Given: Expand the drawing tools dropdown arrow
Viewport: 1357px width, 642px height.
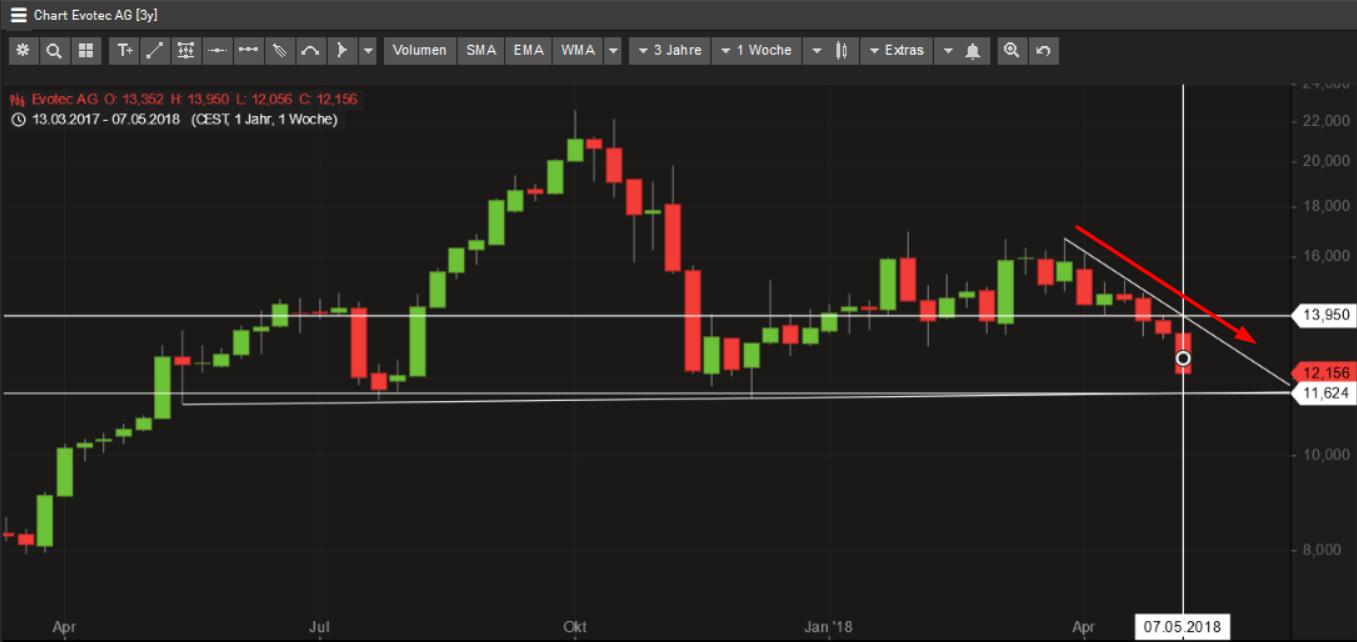Looking at the screenshot, I should click(368, 51).
